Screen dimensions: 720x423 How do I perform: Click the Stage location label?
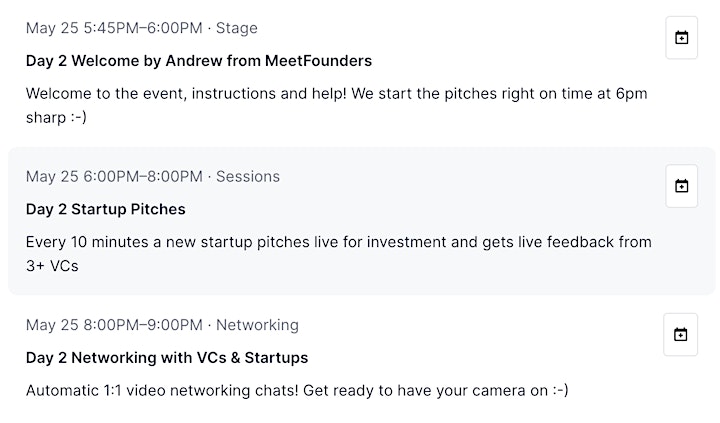point(237,28)
